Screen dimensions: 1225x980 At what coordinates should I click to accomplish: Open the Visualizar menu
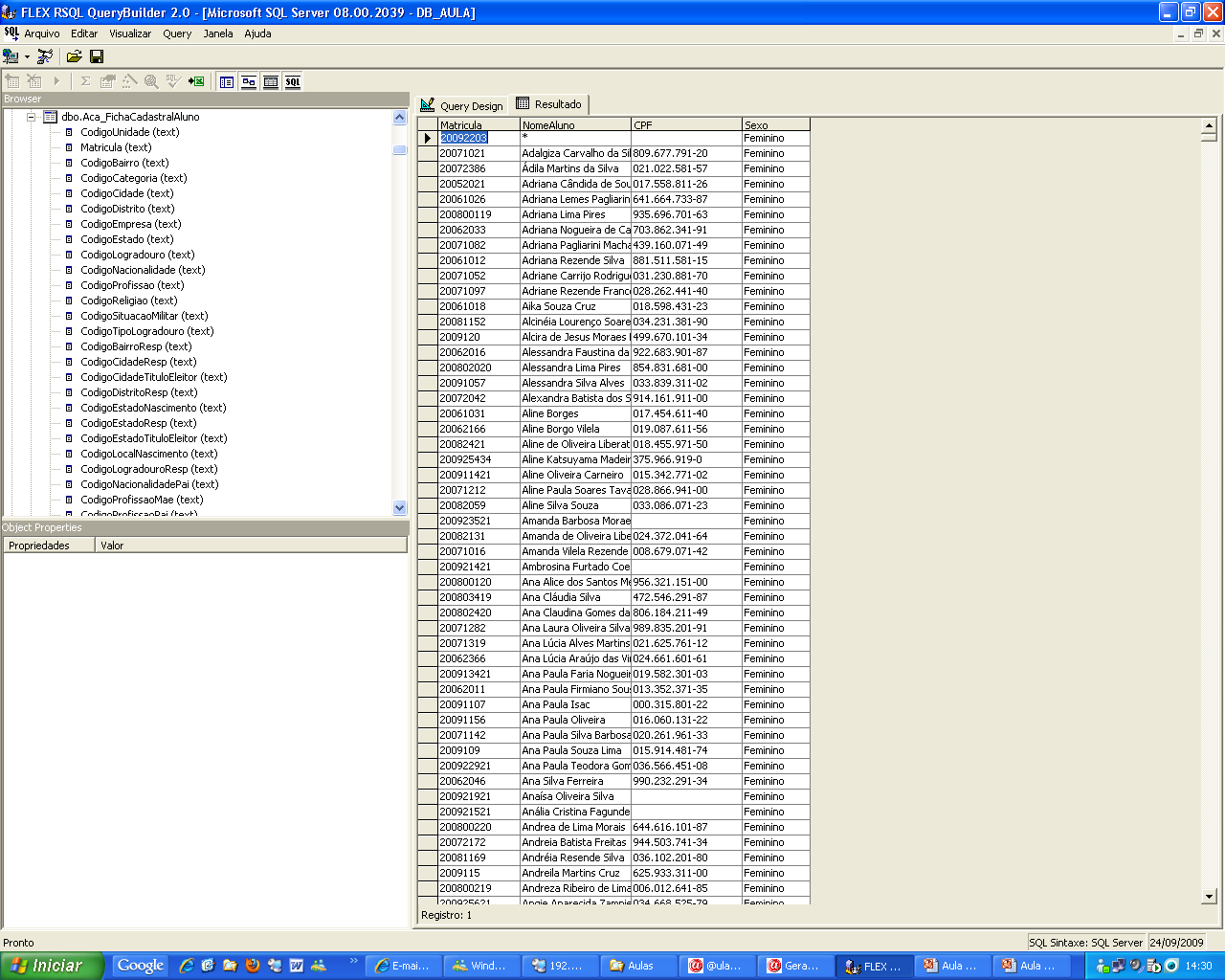[x=130, y=33]
